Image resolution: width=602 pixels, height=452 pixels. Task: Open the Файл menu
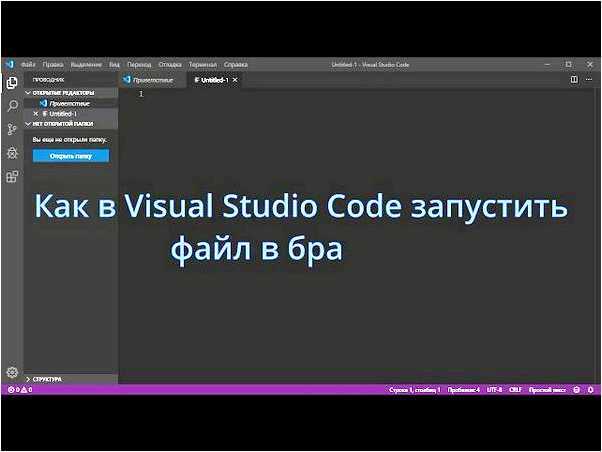[28, 65]
